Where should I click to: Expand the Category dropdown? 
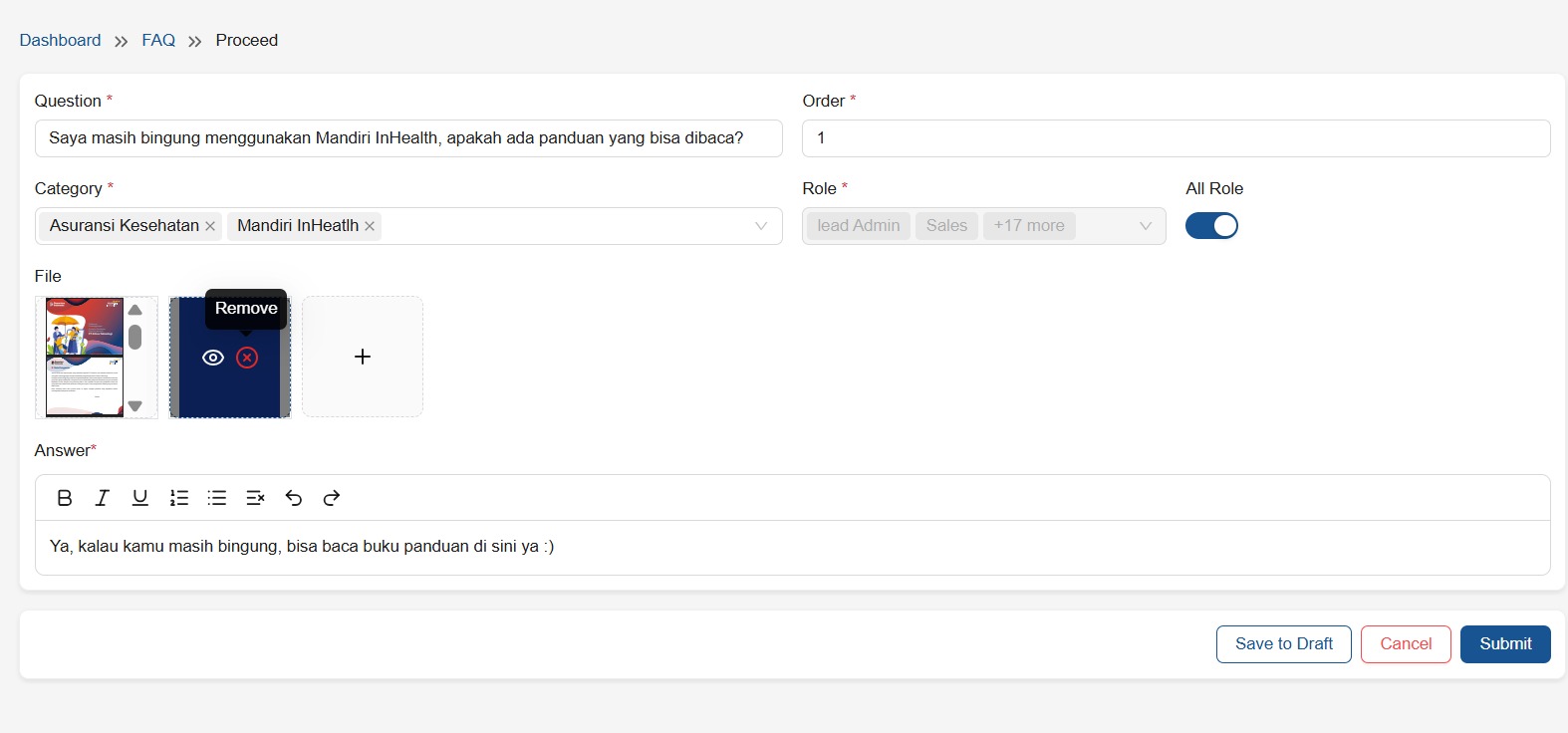pyautogui.click(x=761, y=226)
